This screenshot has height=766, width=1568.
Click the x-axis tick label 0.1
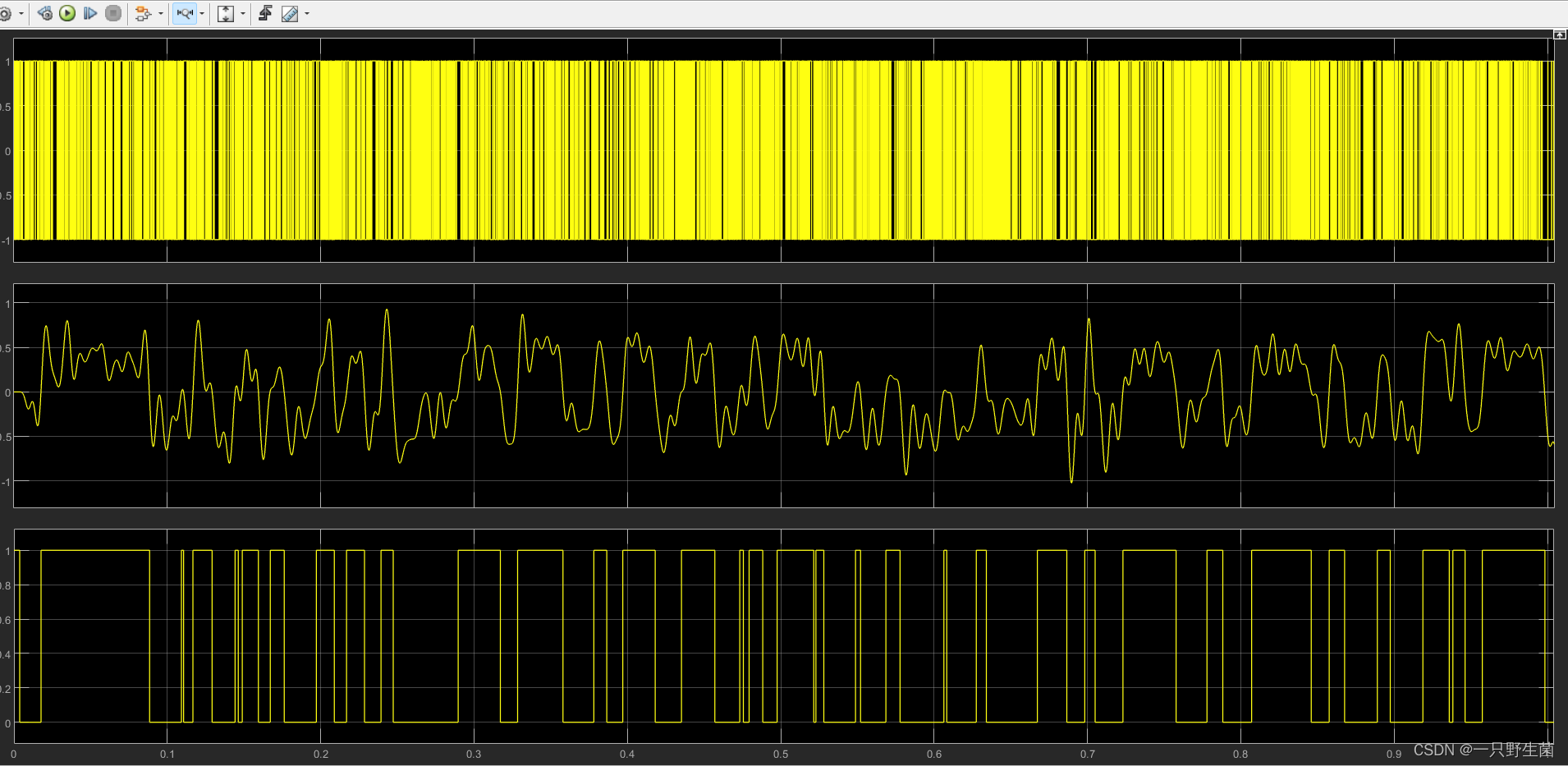167,754
